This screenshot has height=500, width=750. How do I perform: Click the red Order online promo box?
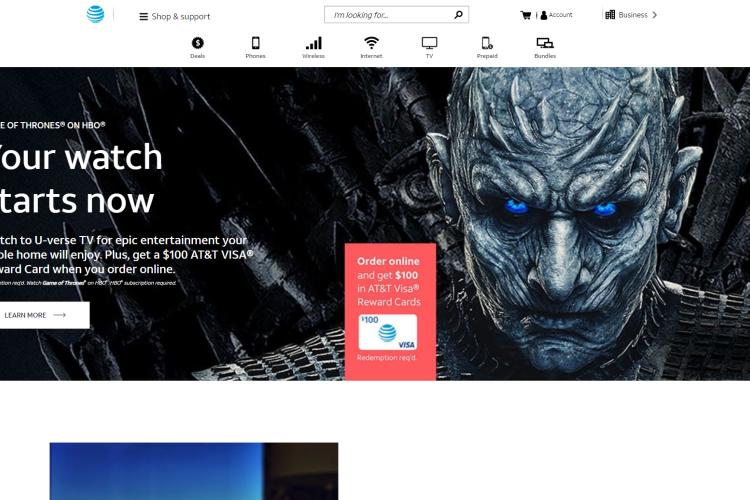(390, 312)
